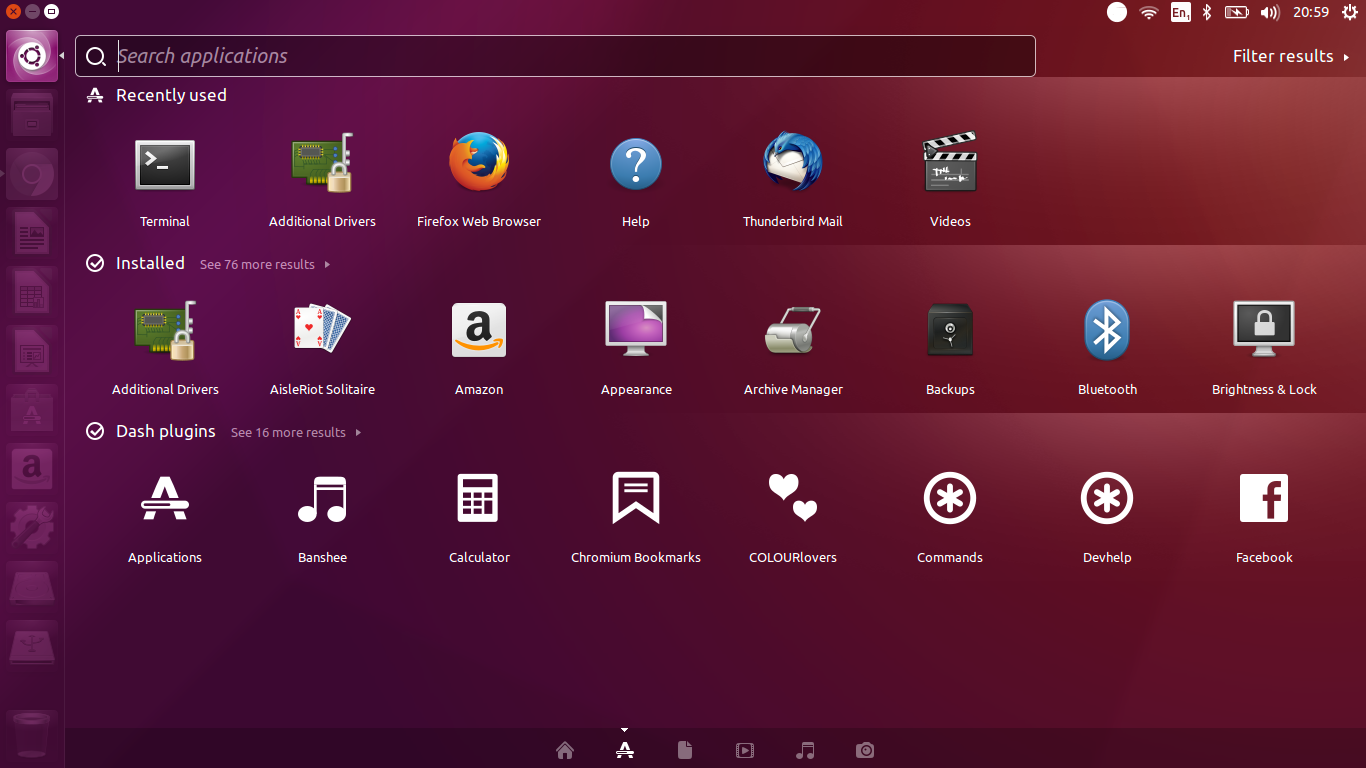1366x768 pixels.
Task: Open the system gear session menu
Action: (1350, 12)
